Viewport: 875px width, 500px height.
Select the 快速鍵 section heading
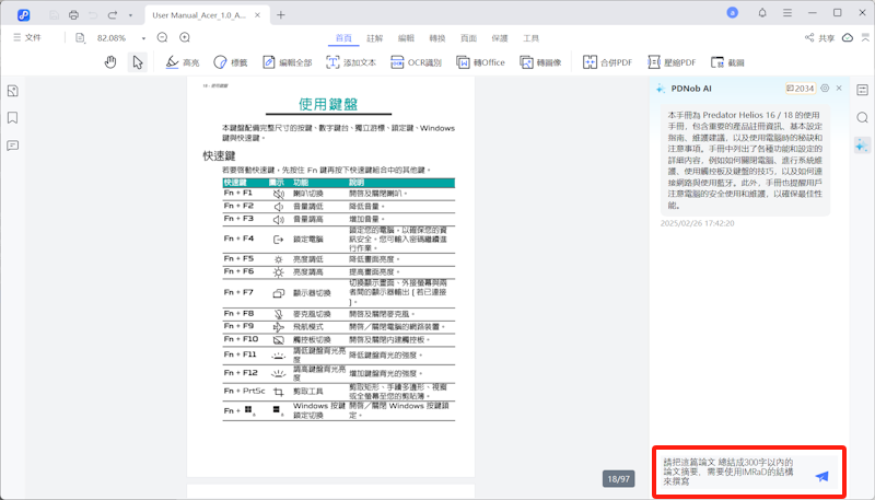pyautogui.click(x=219, y=156)
